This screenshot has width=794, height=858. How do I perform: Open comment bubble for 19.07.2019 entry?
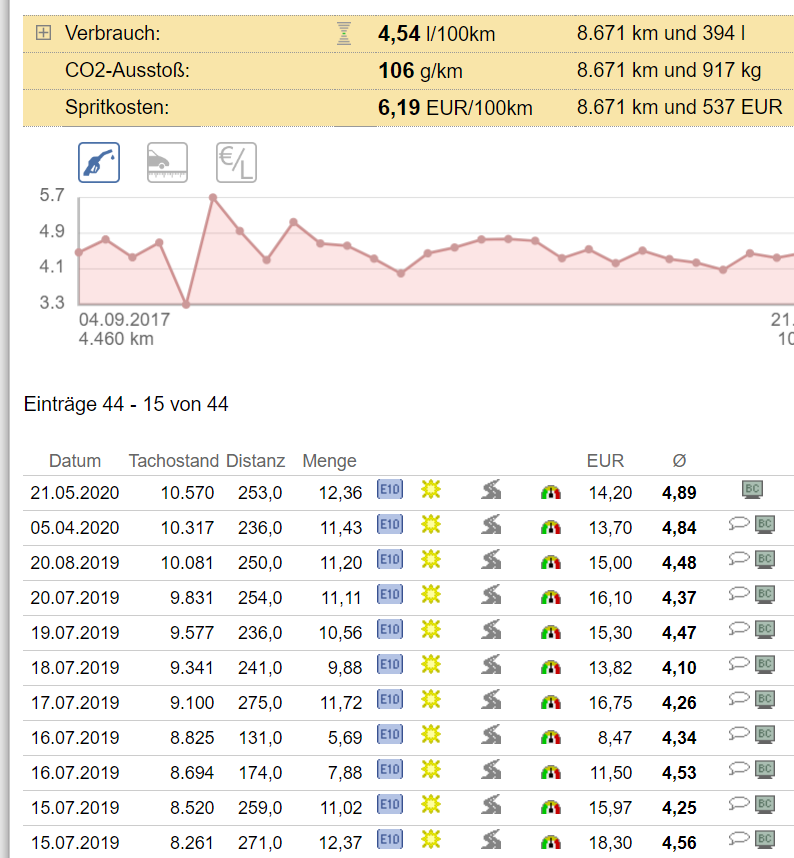(x=739, y=630)
